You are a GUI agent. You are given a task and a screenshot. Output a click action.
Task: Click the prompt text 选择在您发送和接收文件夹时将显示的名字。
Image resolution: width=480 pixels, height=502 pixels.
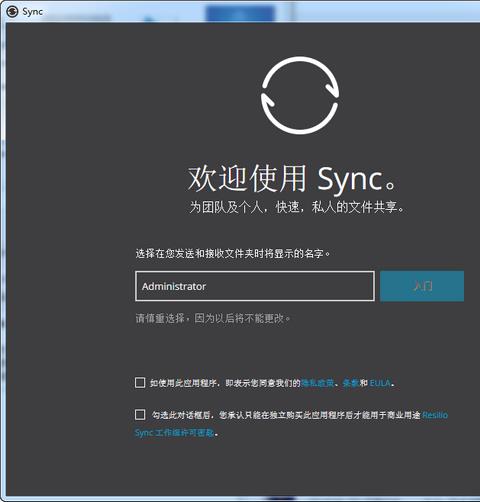[x=233, y=254]
